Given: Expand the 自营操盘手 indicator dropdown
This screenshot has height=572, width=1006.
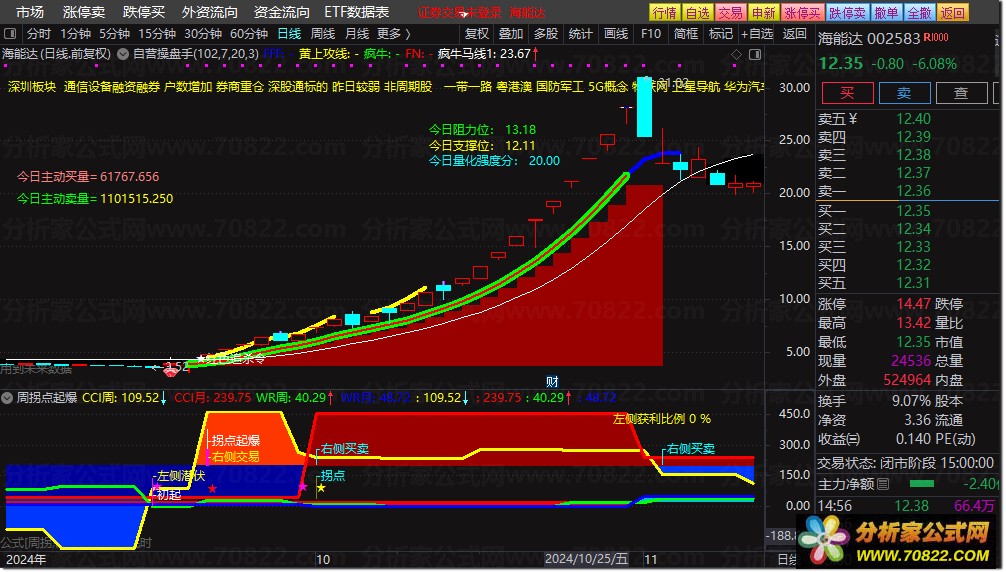Looking at the screenshot, I should 123,55.
